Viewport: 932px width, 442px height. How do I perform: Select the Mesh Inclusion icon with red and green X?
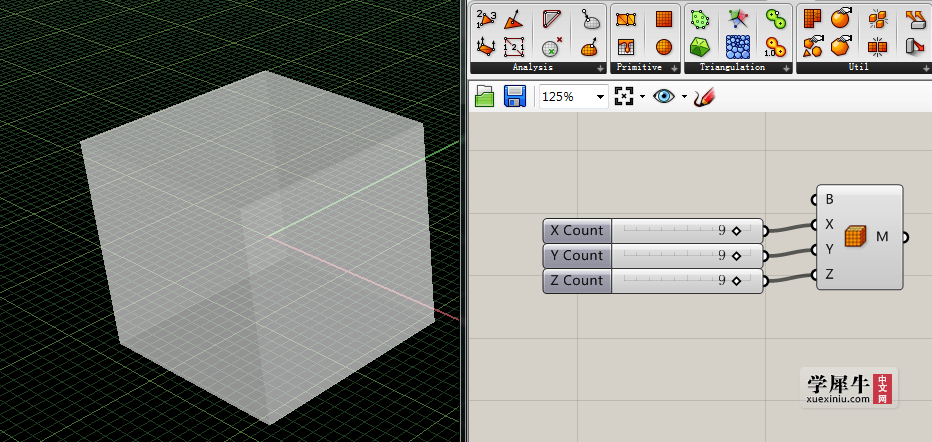[x=552, y=46]
